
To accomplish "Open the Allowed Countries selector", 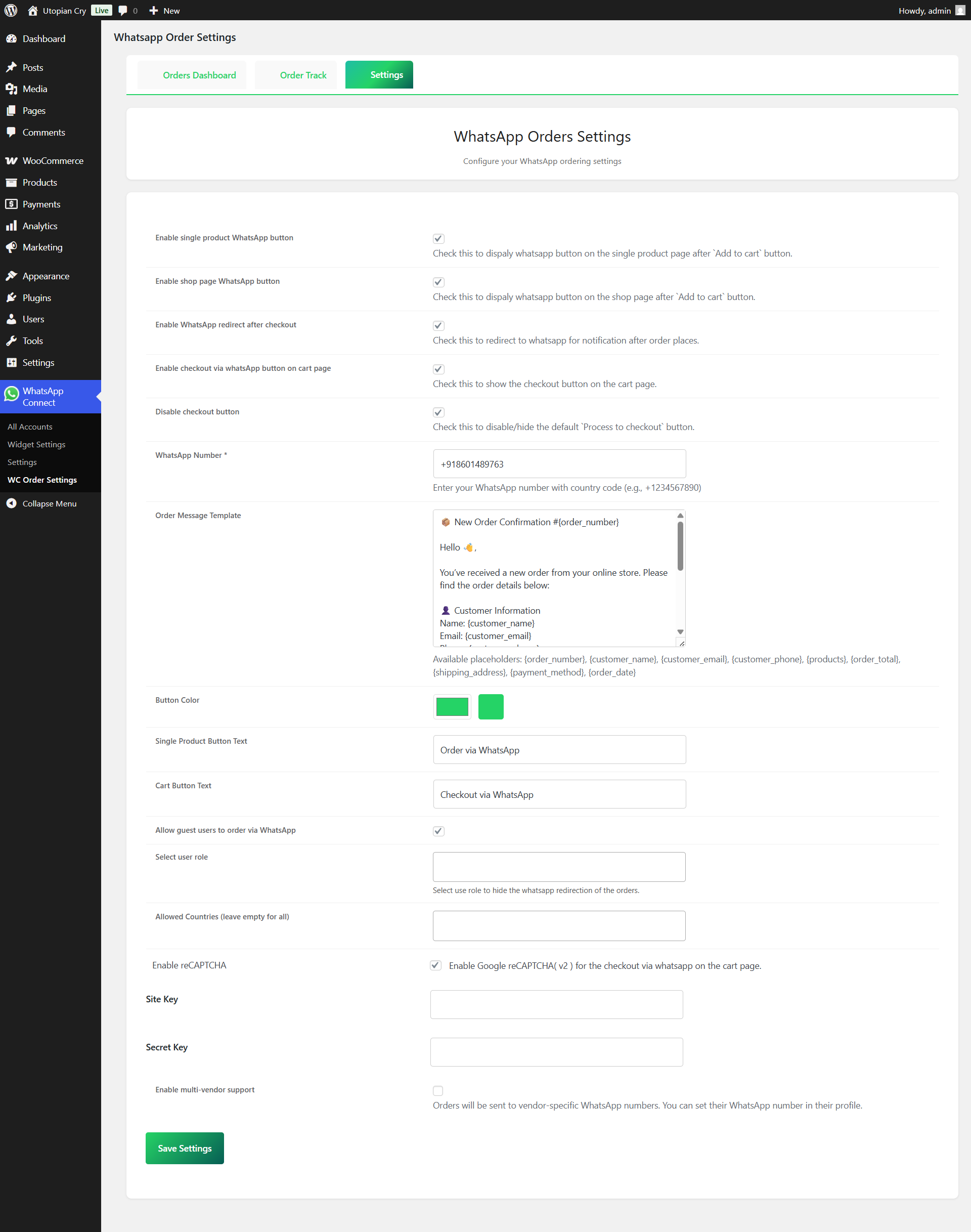I will click(x=559, y=925).
